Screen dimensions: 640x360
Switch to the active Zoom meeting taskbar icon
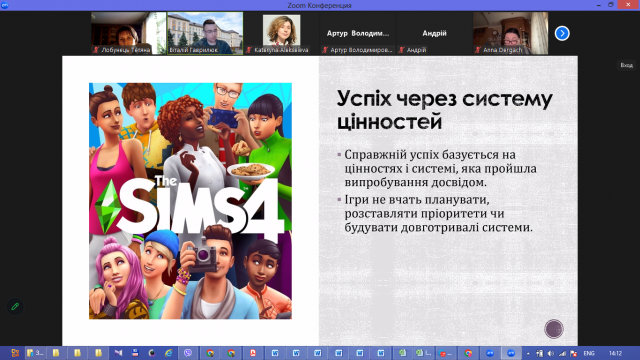pyautogui.click(x=511, y=353)
